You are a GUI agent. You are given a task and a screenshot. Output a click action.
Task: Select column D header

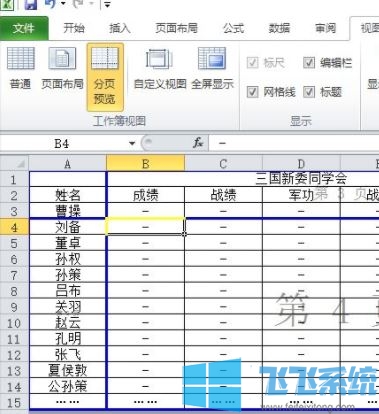tap(301, 163)
